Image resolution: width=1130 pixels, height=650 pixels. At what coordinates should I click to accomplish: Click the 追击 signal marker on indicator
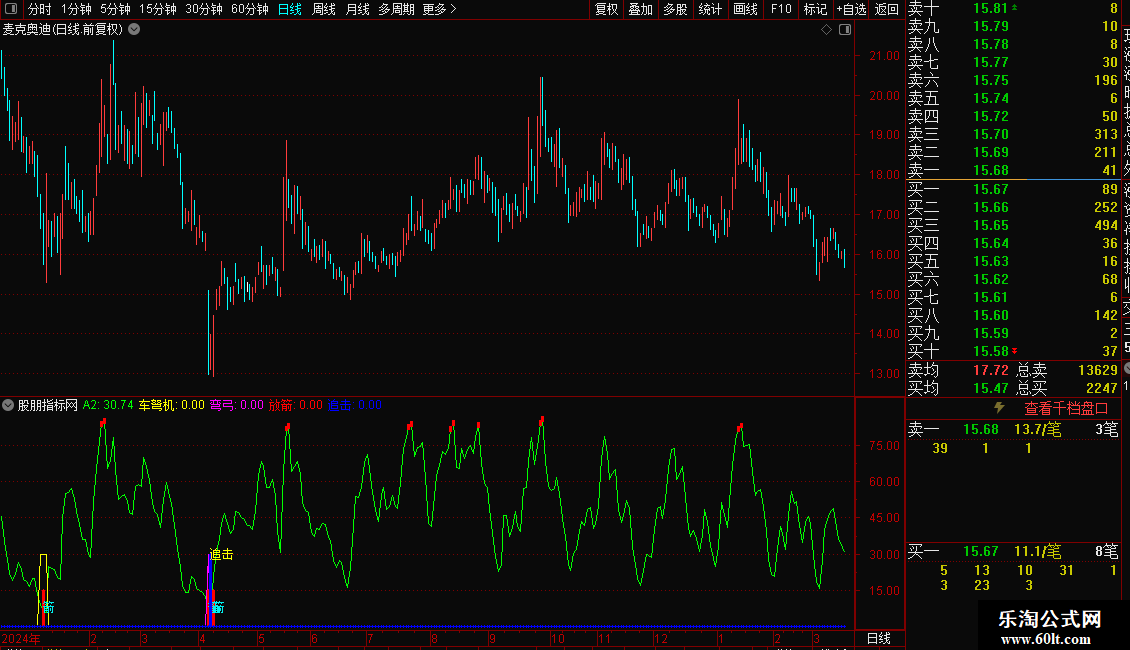point(221,554)
